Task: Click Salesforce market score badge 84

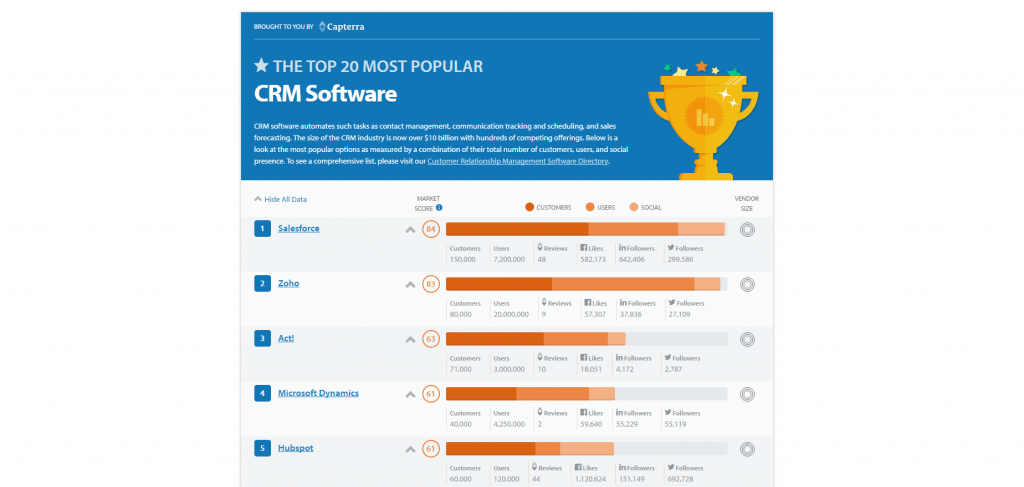Action: pyautogui.click(x=430, y=229)
